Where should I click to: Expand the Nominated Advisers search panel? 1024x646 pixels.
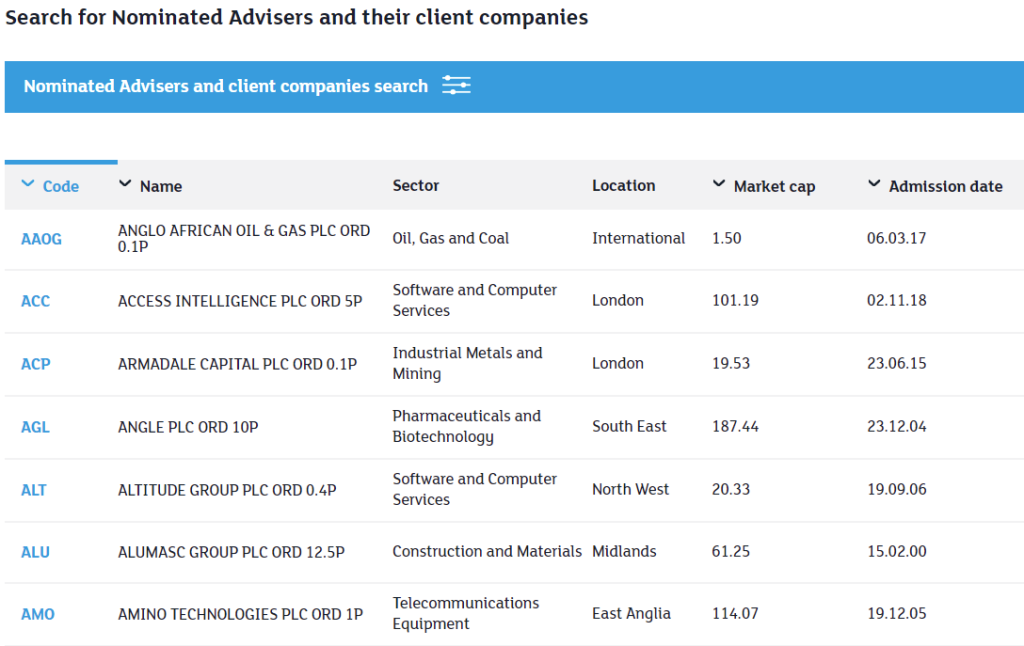[227, 86]
